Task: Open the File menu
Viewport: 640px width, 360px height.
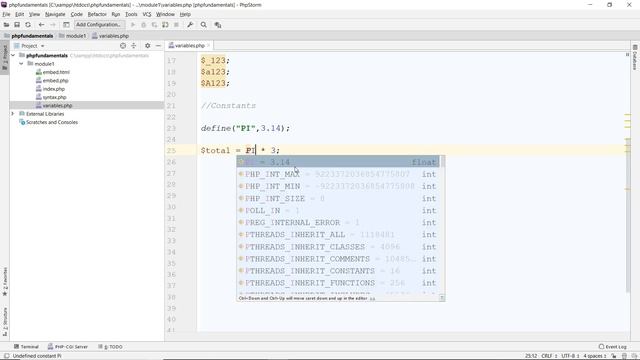Action: (7, 14)
